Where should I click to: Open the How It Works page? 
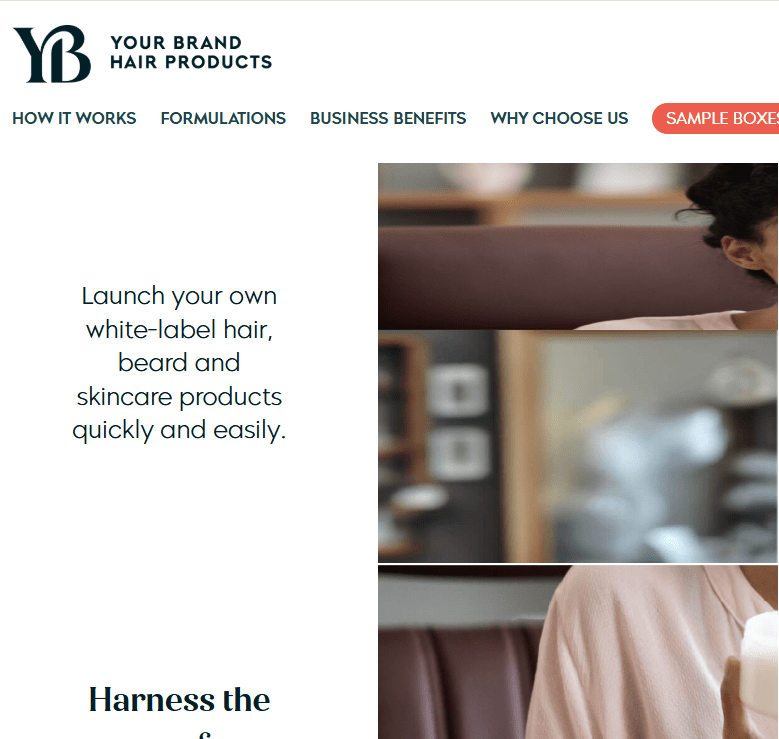[74, 118]
